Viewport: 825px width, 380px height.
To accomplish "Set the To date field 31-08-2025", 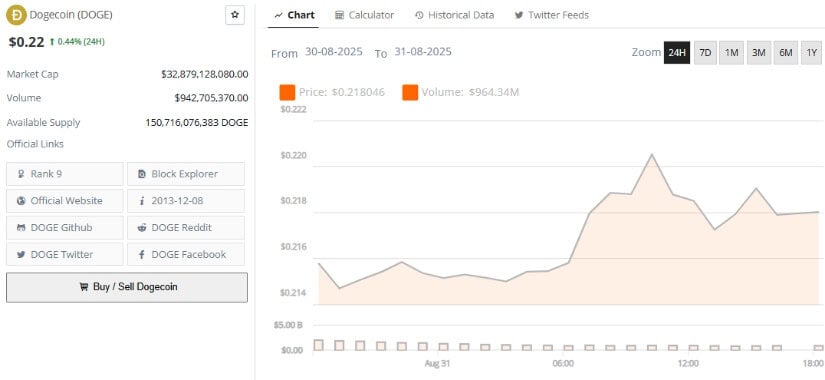I will tap(422, 52).
